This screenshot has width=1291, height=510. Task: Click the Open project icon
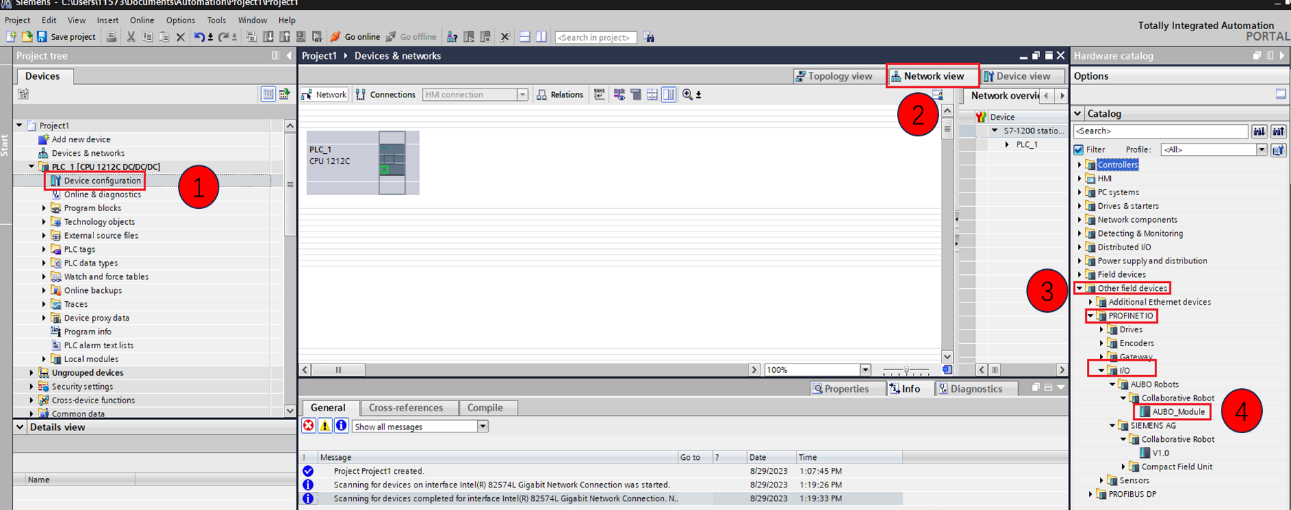point(26,37)
